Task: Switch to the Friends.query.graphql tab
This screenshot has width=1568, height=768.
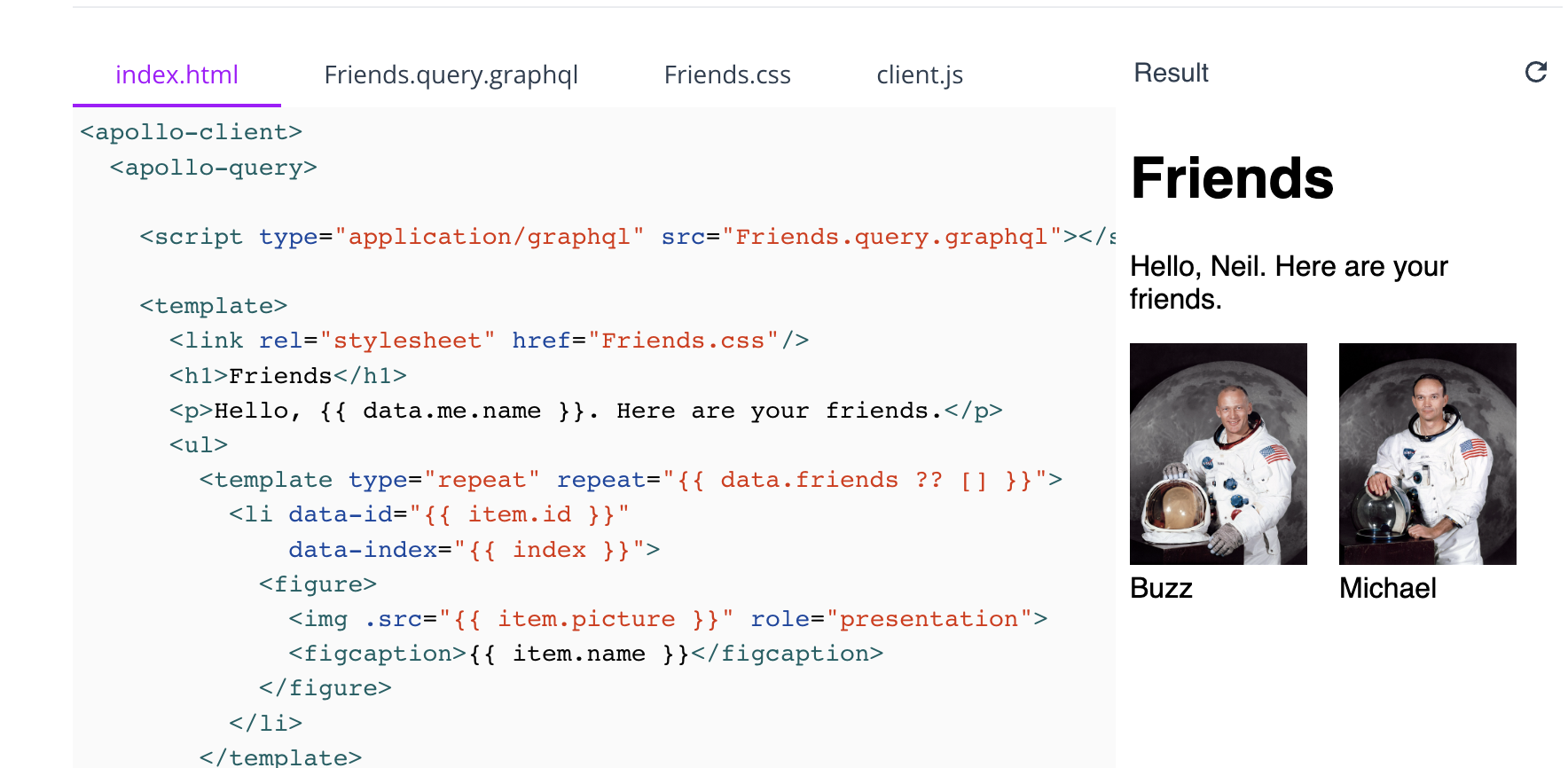Action: click(451, 74)
